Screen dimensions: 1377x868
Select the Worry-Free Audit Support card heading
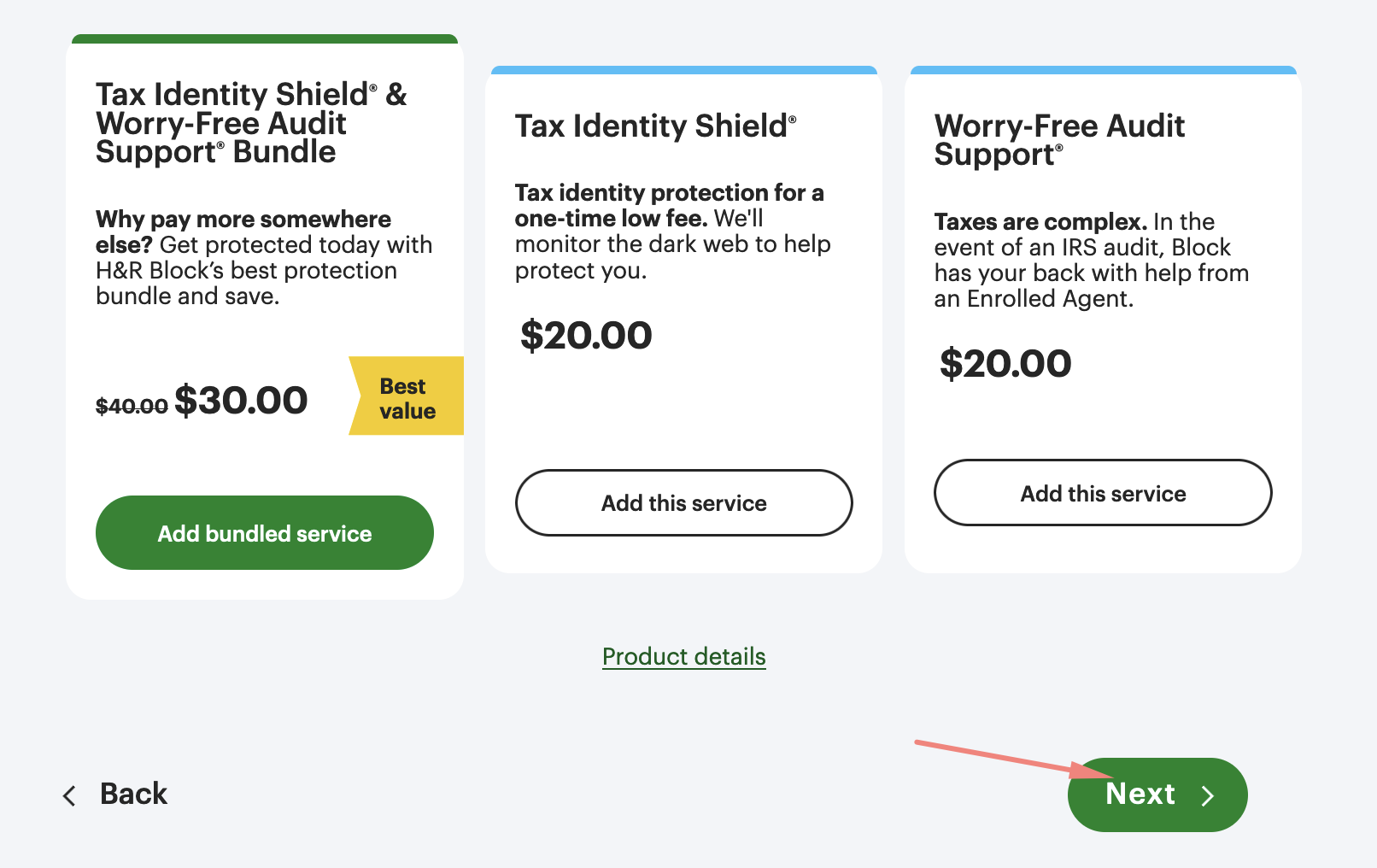1059,140
